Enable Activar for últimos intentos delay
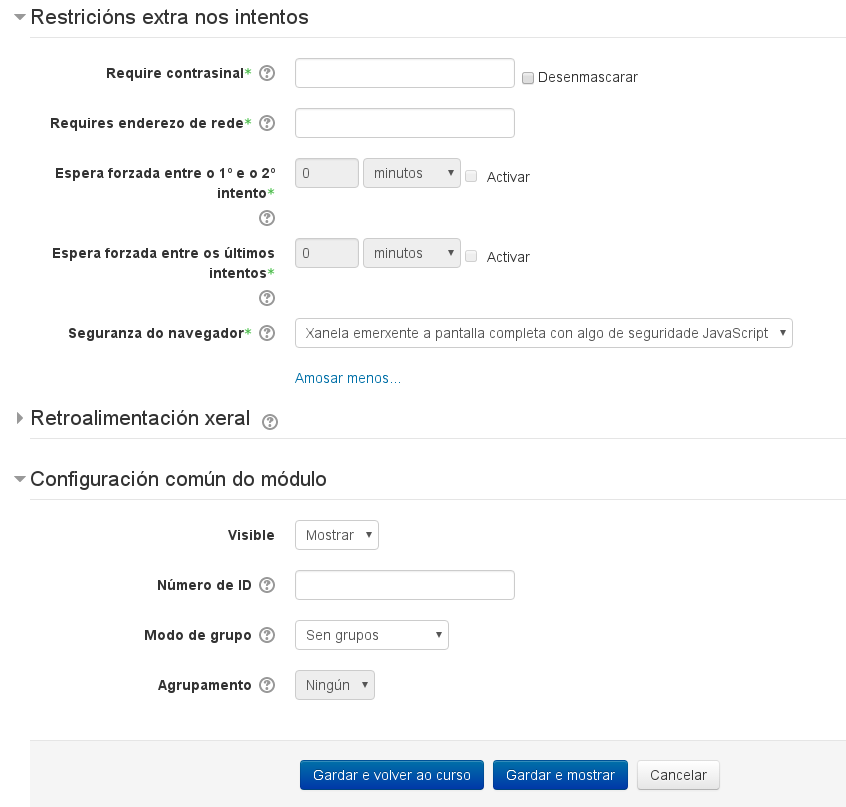Image resolution: width=846 pixels, height=807 pixels. tap(471, 255)
